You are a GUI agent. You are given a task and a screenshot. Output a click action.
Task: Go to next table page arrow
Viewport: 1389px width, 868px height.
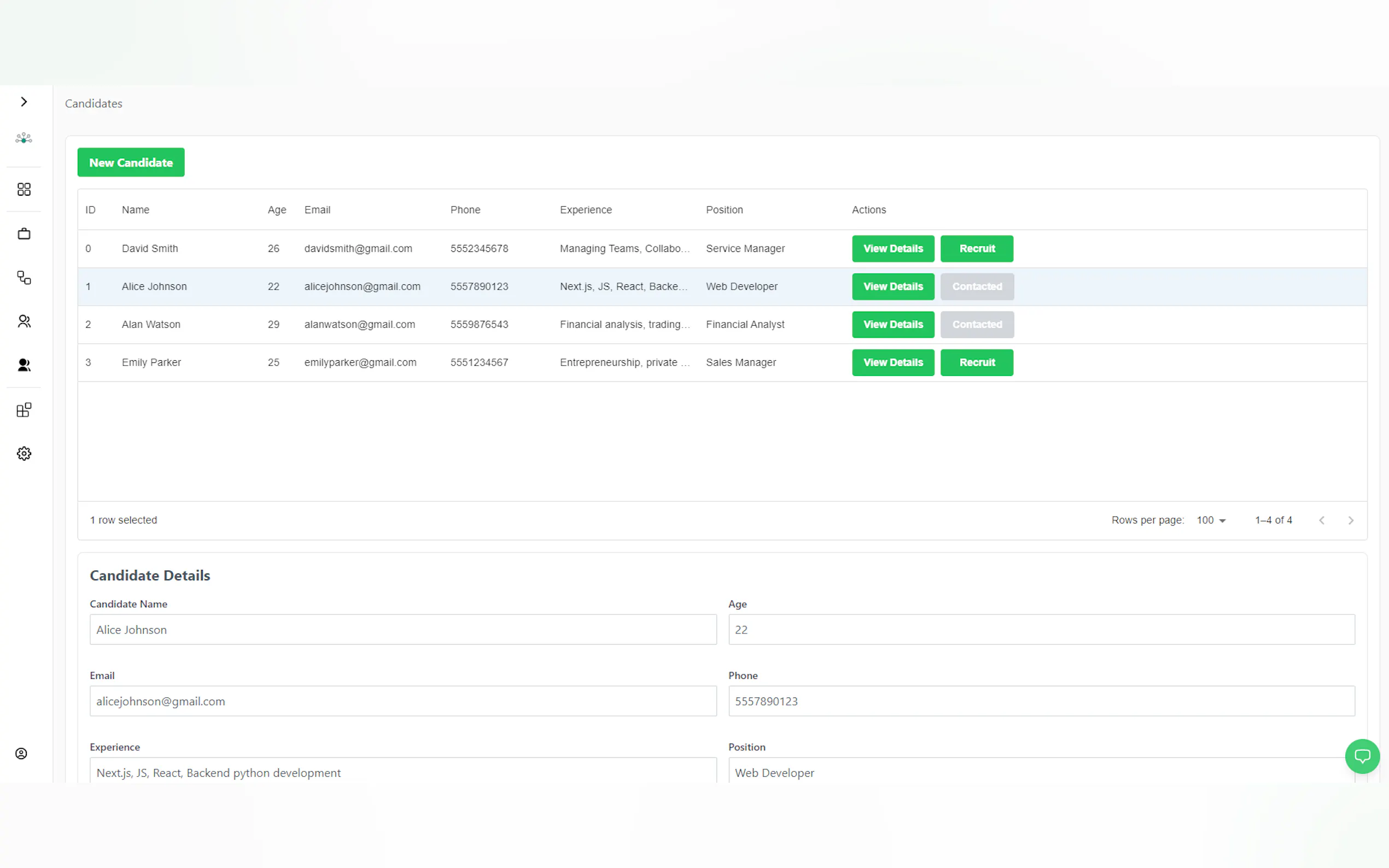1351,520
